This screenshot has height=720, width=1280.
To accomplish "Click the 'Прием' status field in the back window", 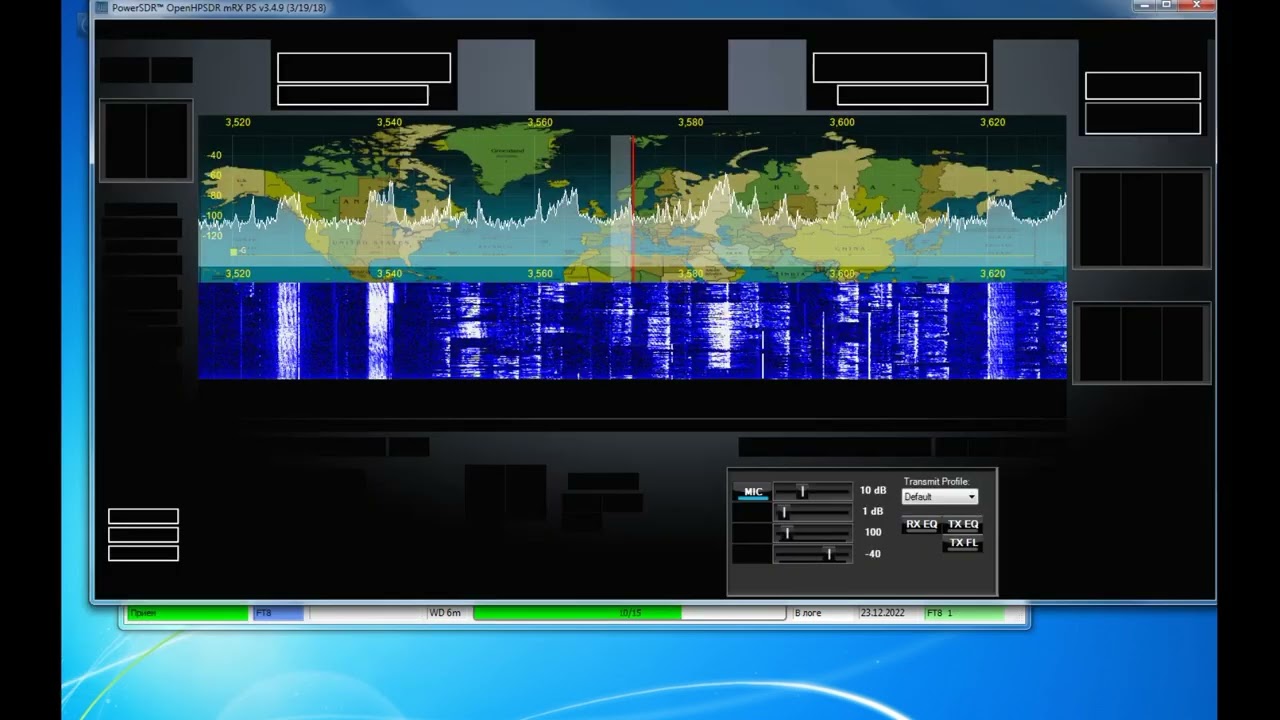I will [x=187, y=613].
